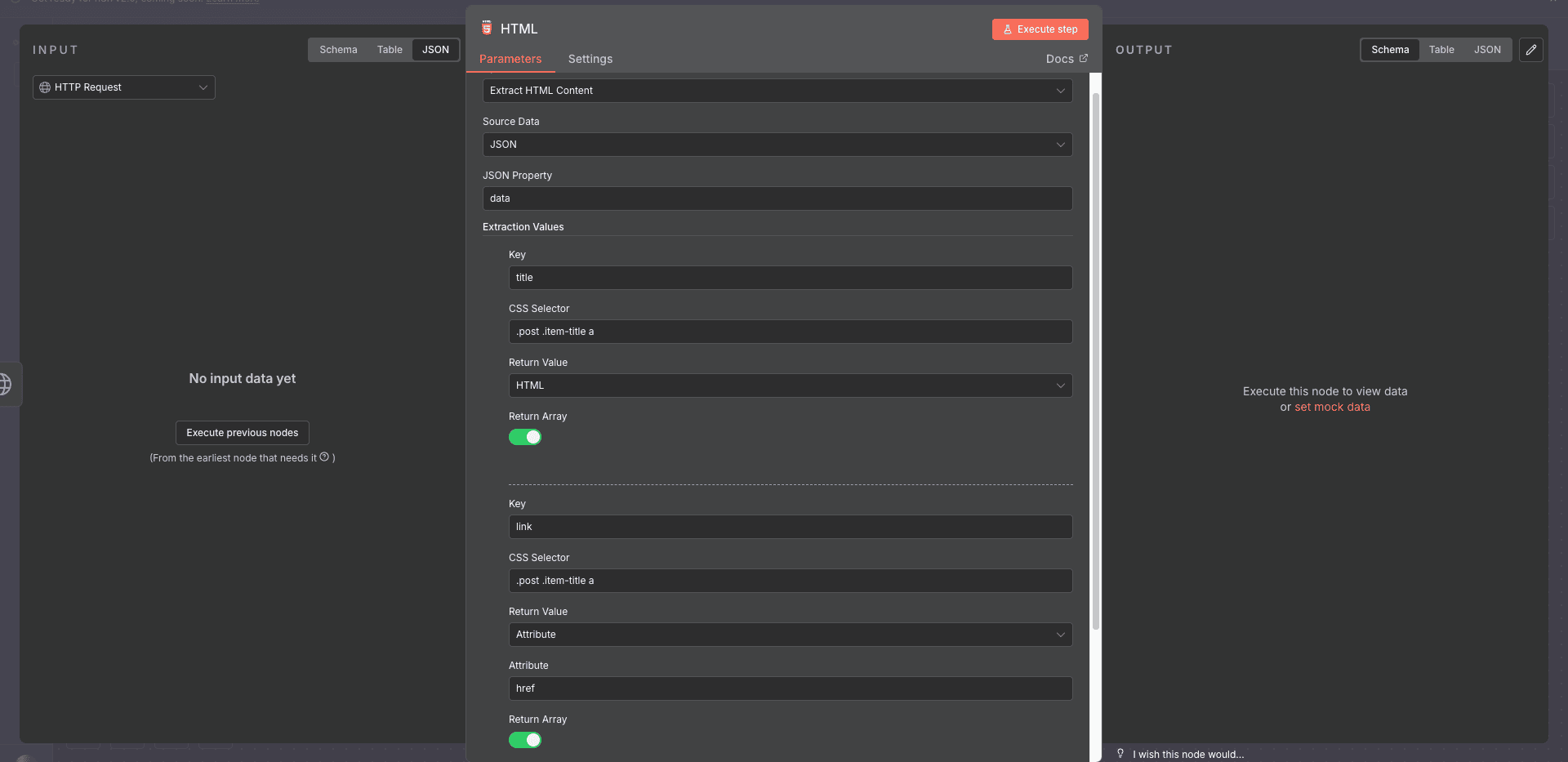
Task: Click the first CSS Selector field
Action: tap(791, 332)
